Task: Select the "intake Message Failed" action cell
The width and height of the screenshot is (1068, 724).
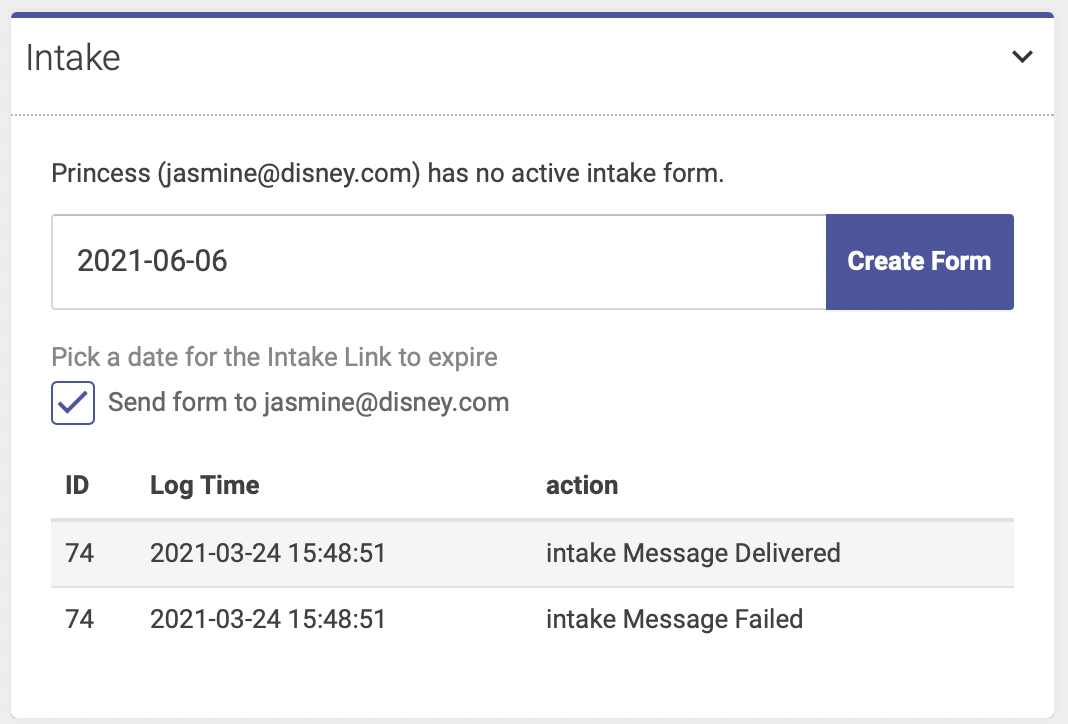Action: click(674, 619)
